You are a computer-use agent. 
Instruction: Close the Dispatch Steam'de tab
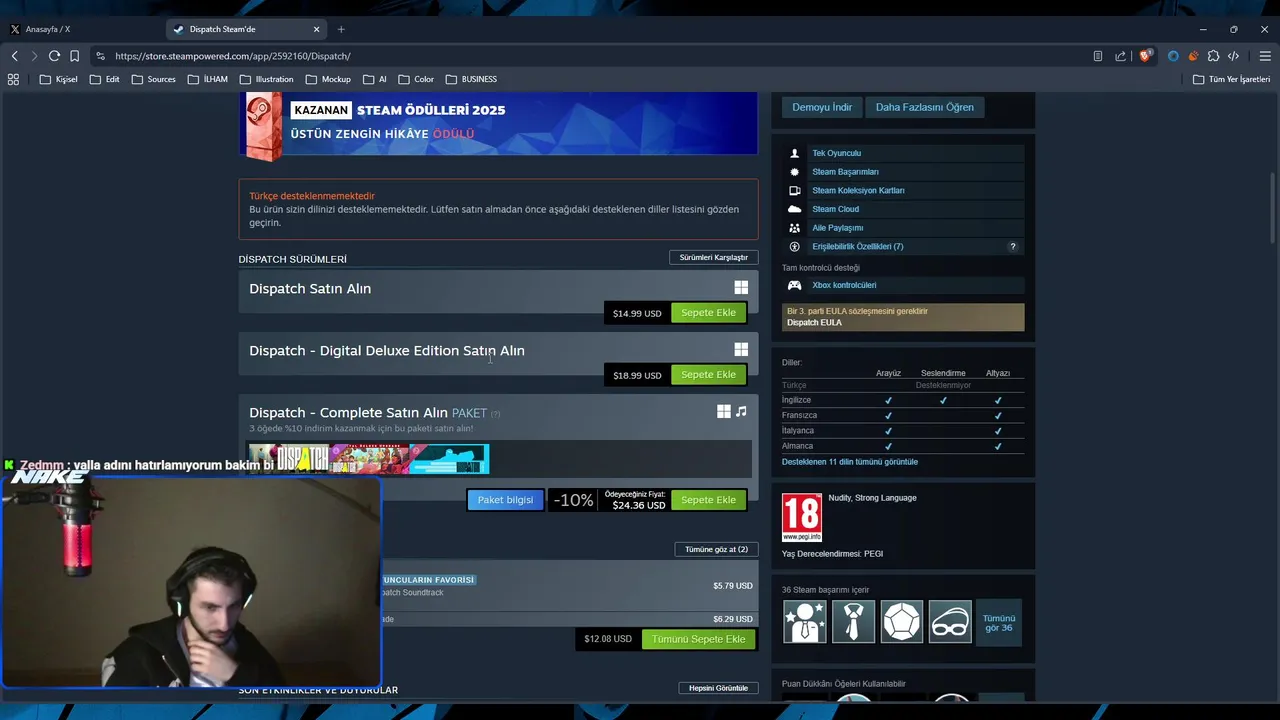317,29
